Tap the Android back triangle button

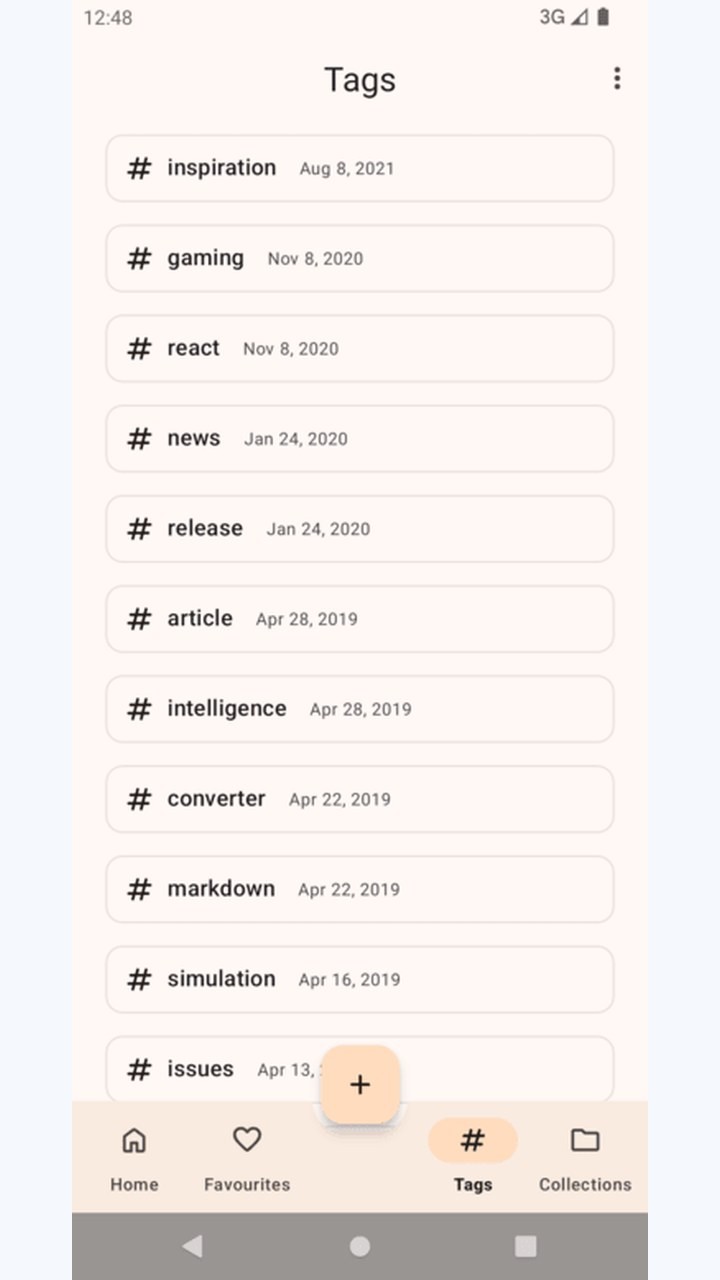[193, 1245]
